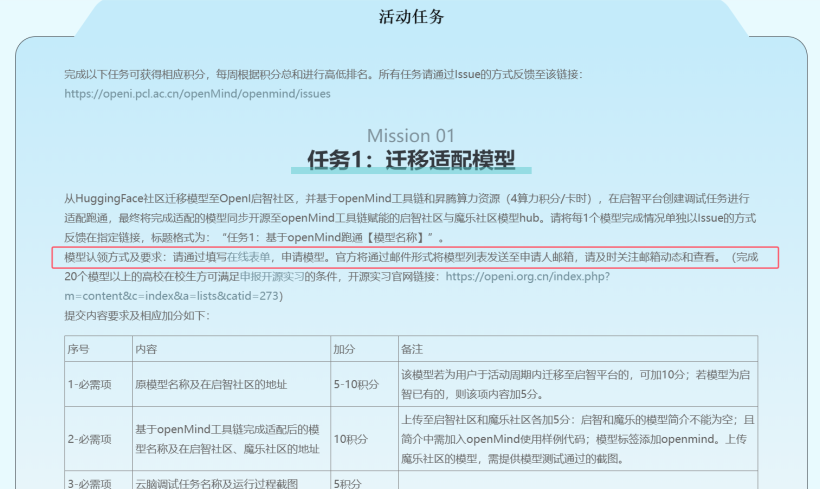The height and width of the screenshot is (489, 820).
Task: Click the remark starting 该模型若为用户于活动周期内
Action: [x=578, y=384]
